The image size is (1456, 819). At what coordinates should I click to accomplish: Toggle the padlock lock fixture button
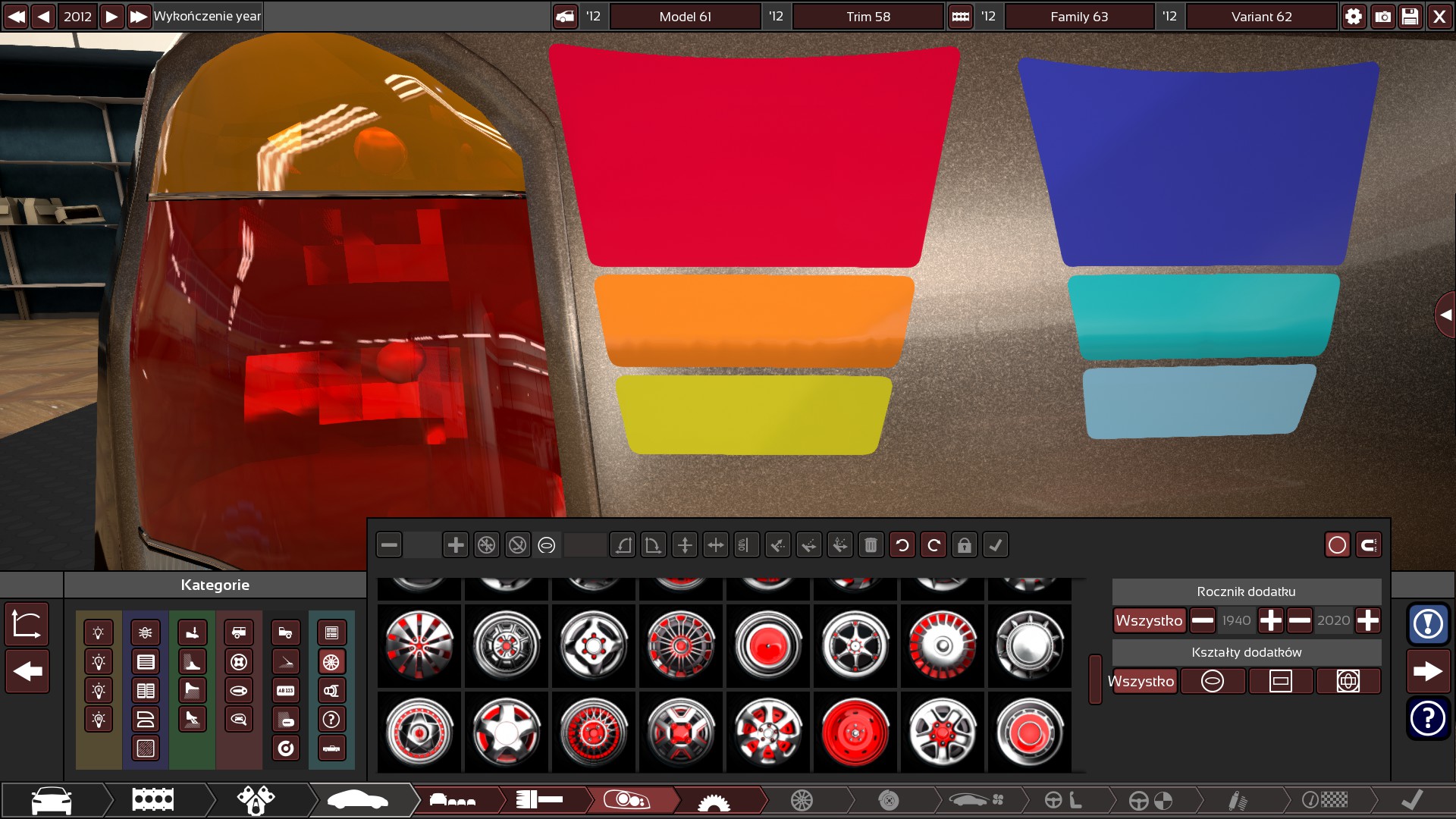964,545
